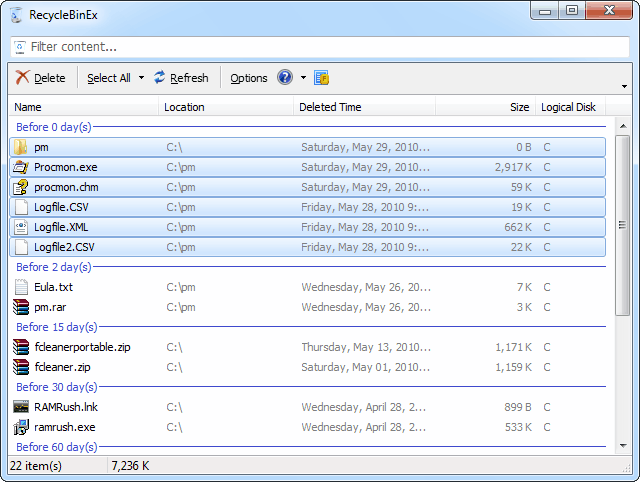Sort by the Name column header
Screen dimensions: 640x482
coord(85,107)
